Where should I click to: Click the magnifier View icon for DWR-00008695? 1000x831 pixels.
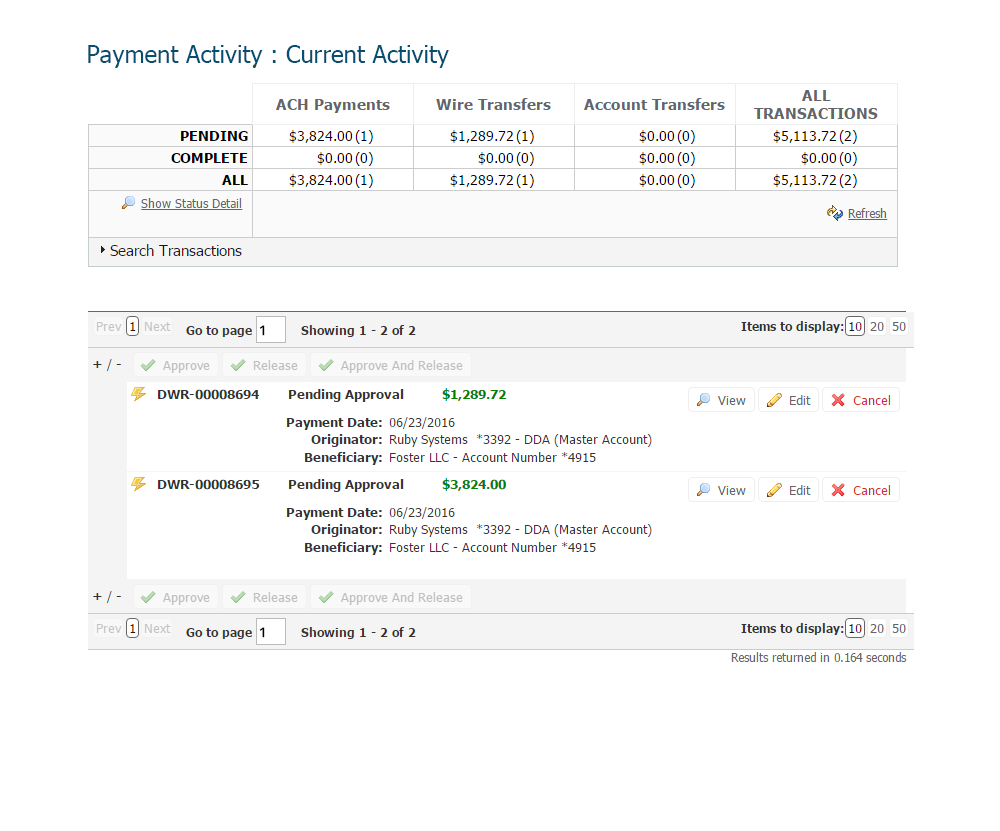tap(704, 491)
